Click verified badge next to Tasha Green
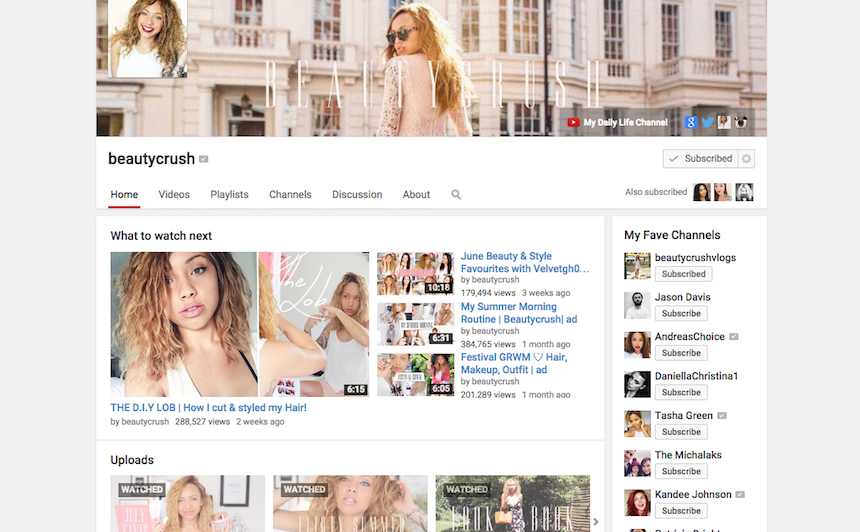860x532 pixels. point(722,416)
